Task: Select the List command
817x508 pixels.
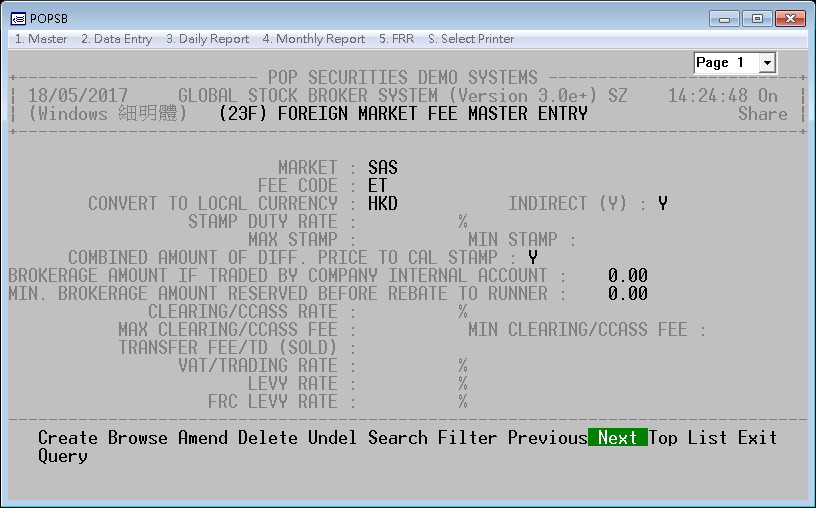Action: 708,438
